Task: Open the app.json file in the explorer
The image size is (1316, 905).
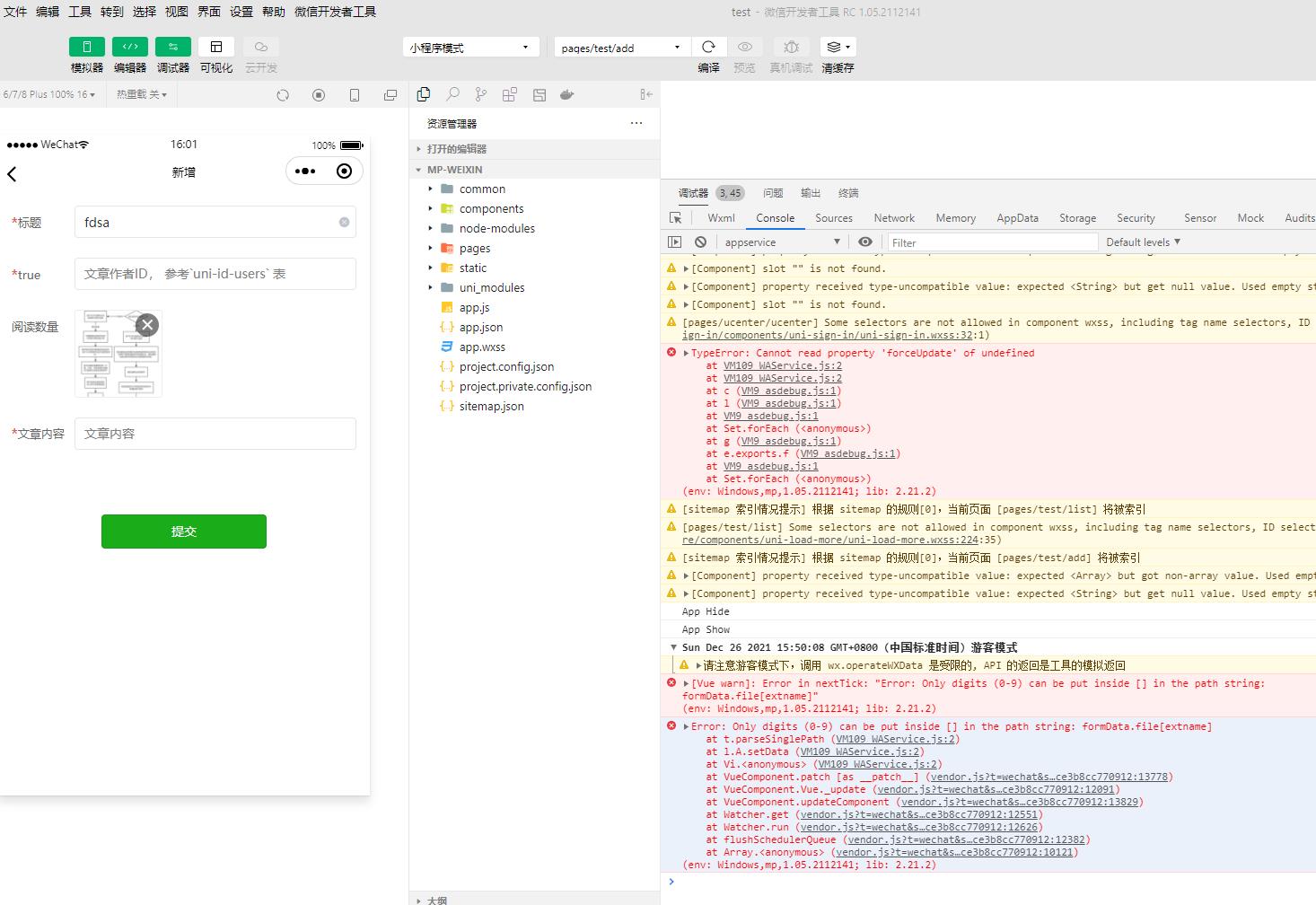Action: [481, 328]
